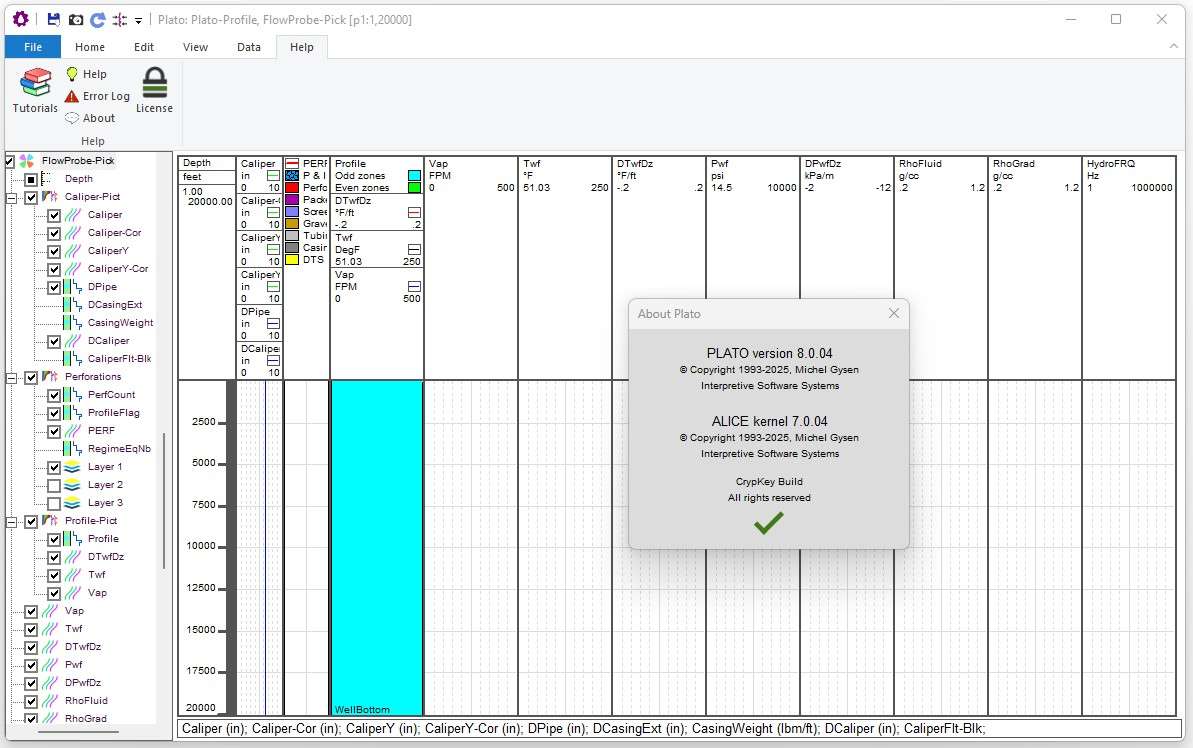The width and height of the screenshot is (1193, 748).
Task: Click the save disk icon in title bar
Action: [x=54, y=20]
